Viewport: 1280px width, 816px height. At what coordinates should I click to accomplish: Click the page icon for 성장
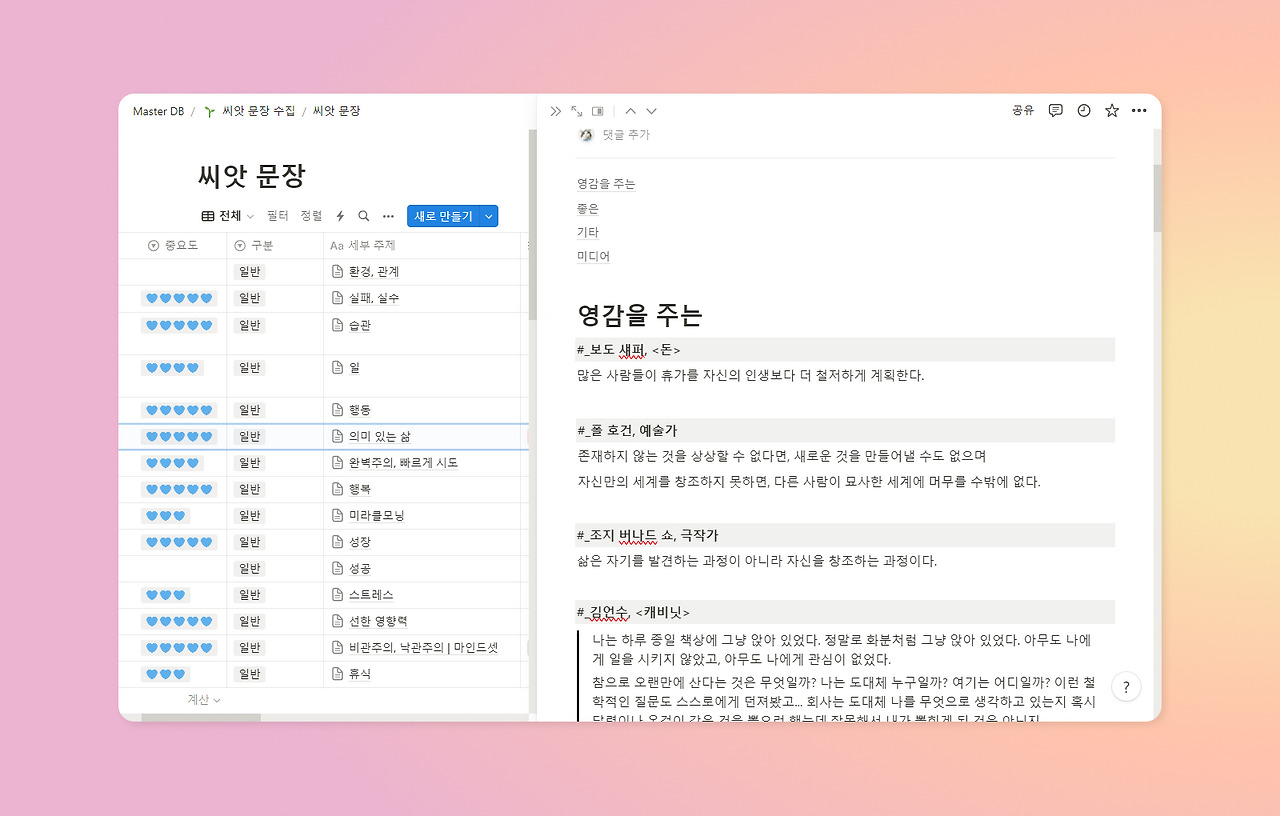coord(338,542)
